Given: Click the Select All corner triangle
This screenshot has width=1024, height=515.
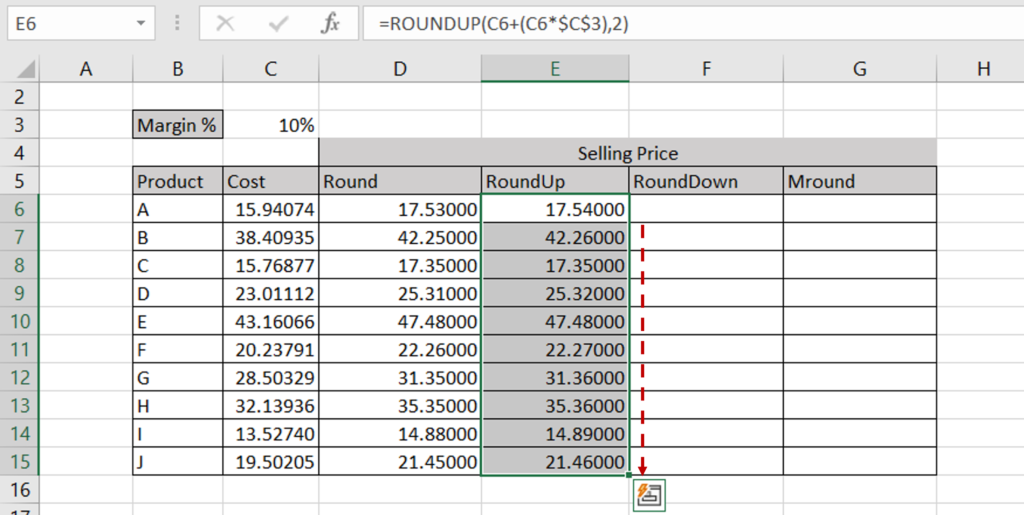Looking at the screenshot, I should (x=26, y=70).
